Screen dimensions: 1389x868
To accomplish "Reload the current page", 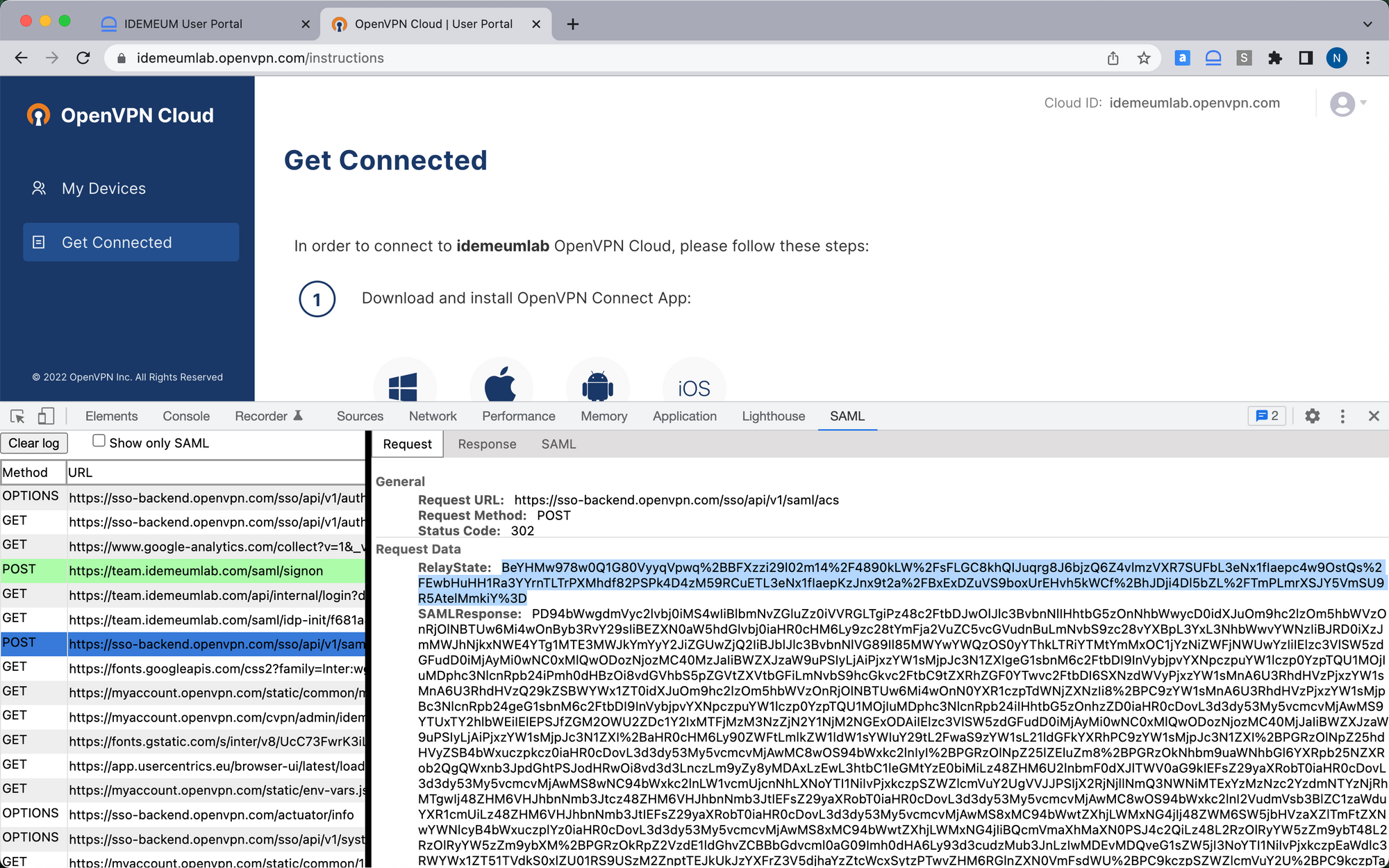I will 83,58.
